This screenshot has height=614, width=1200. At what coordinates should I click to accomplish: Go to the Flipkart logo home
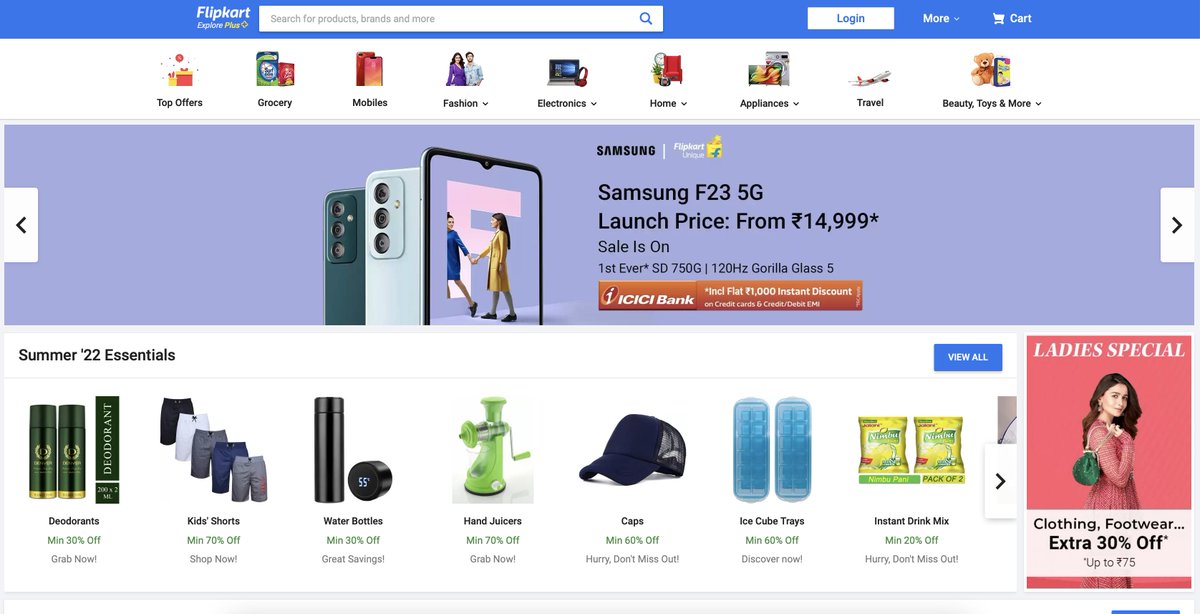click(223, 17)
